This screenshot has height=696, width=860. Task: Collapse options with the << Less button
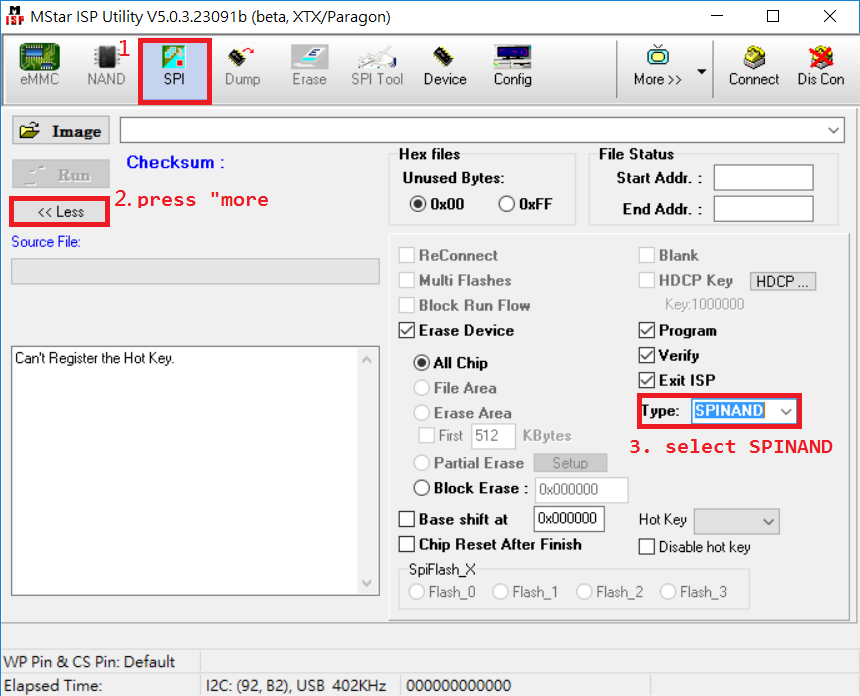pos(60,212)
